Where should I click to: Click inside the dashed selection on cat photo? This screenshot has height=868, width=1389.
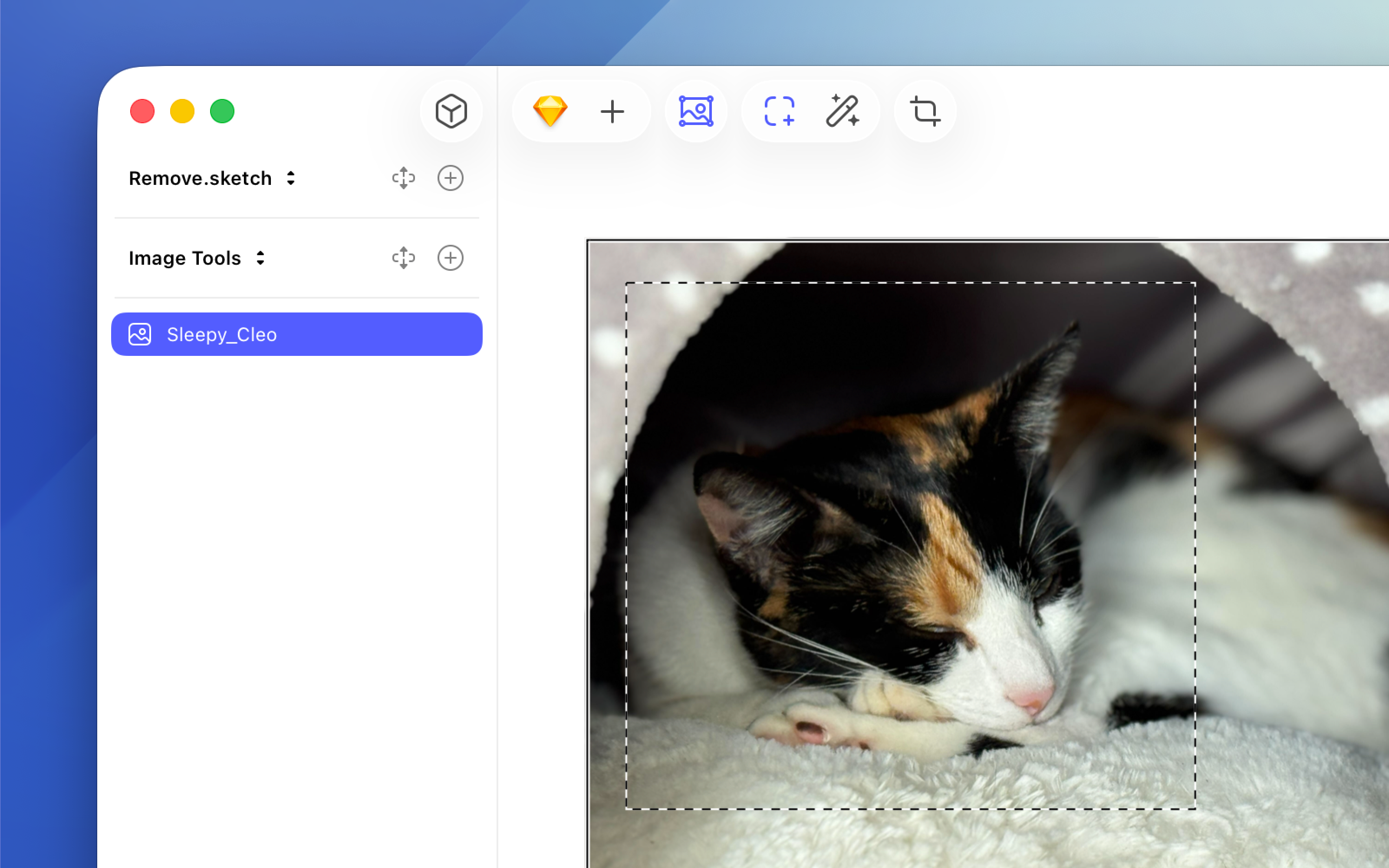click(x=910, y=546)
